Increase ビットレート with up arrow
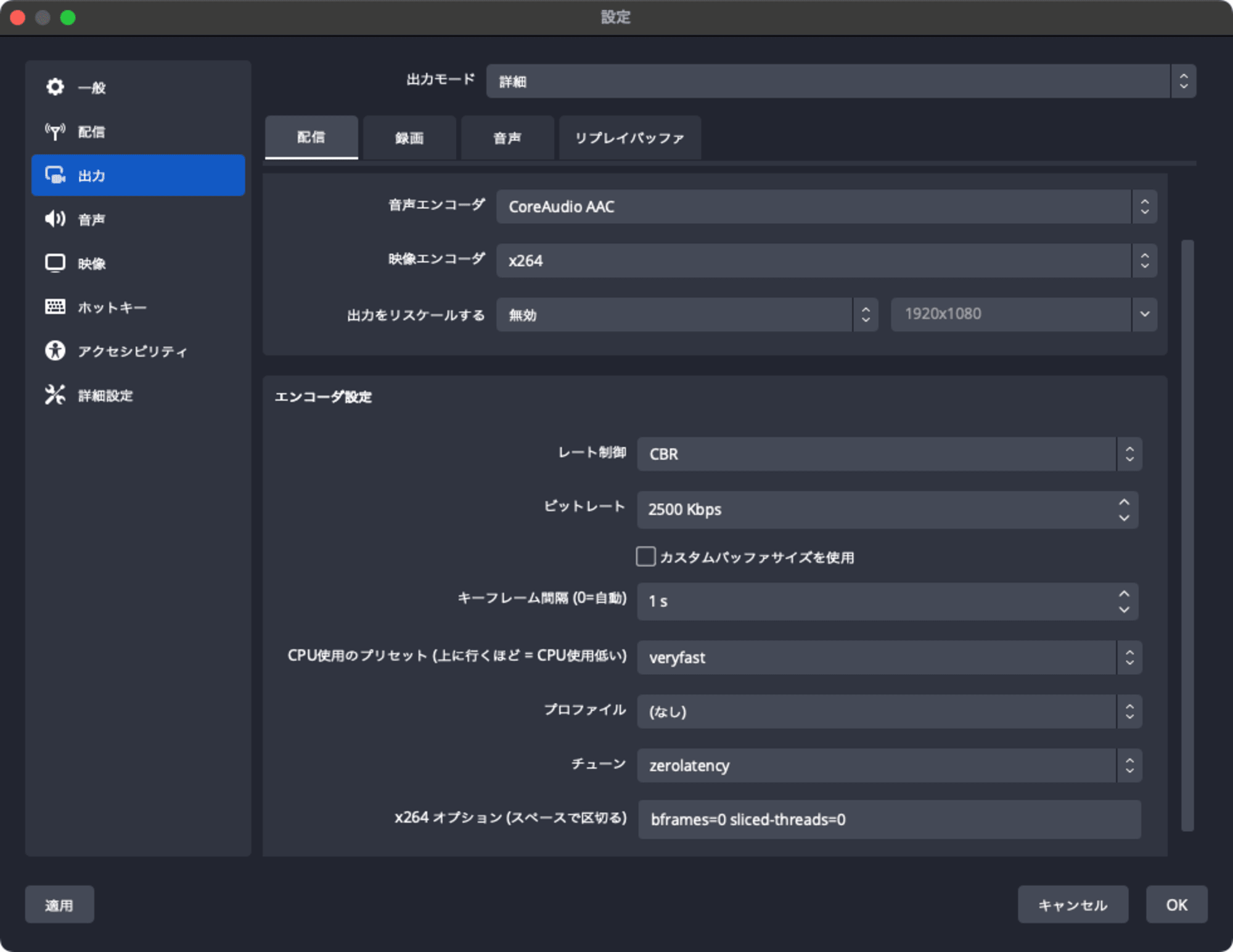This screenshot has width=1233, height=952. point(1124,502)
